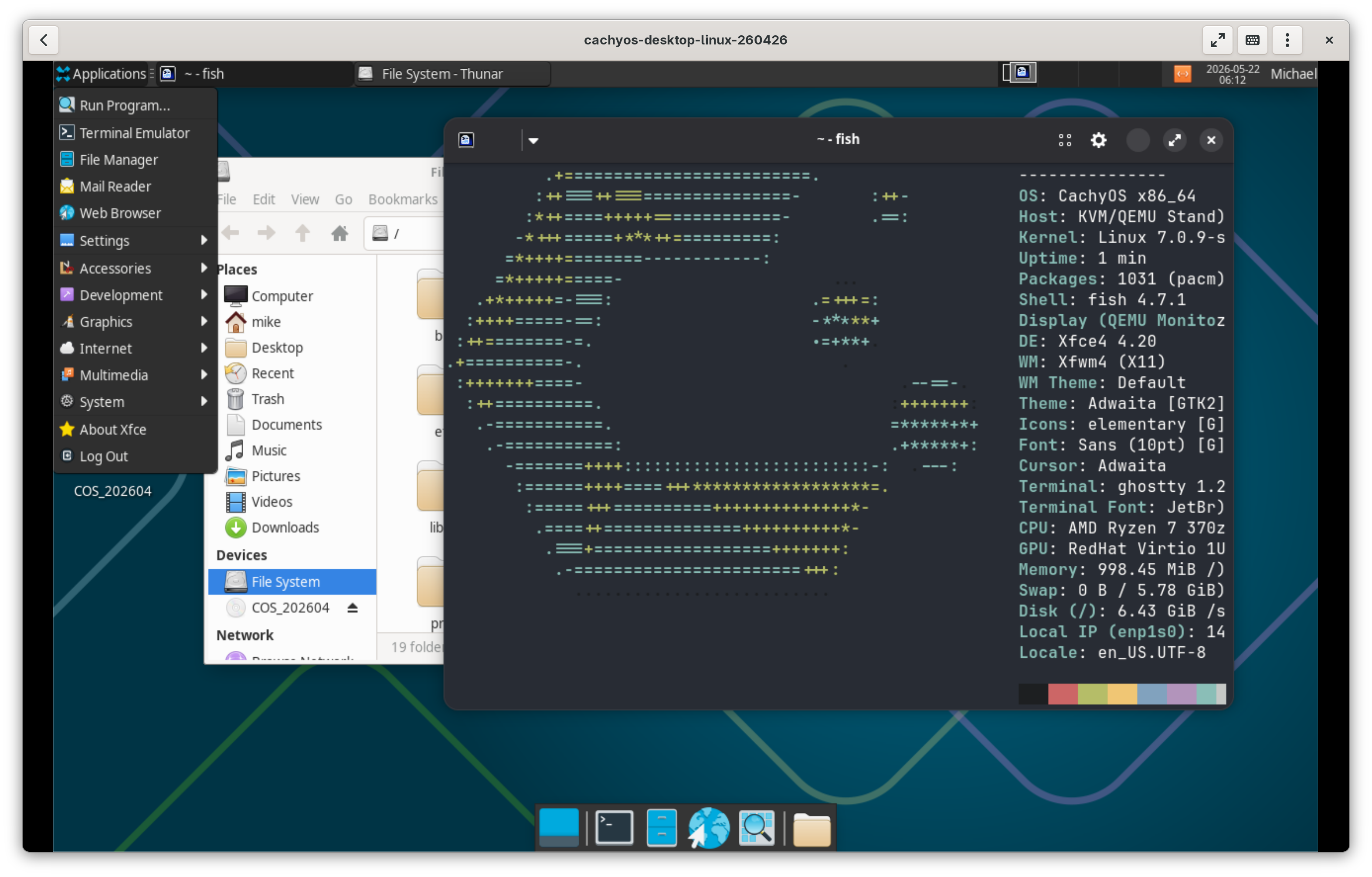Viewport: 1372px width, 877px height.
Task: Click the orange tray icon beside the clock
Action: pos(1182,74)
